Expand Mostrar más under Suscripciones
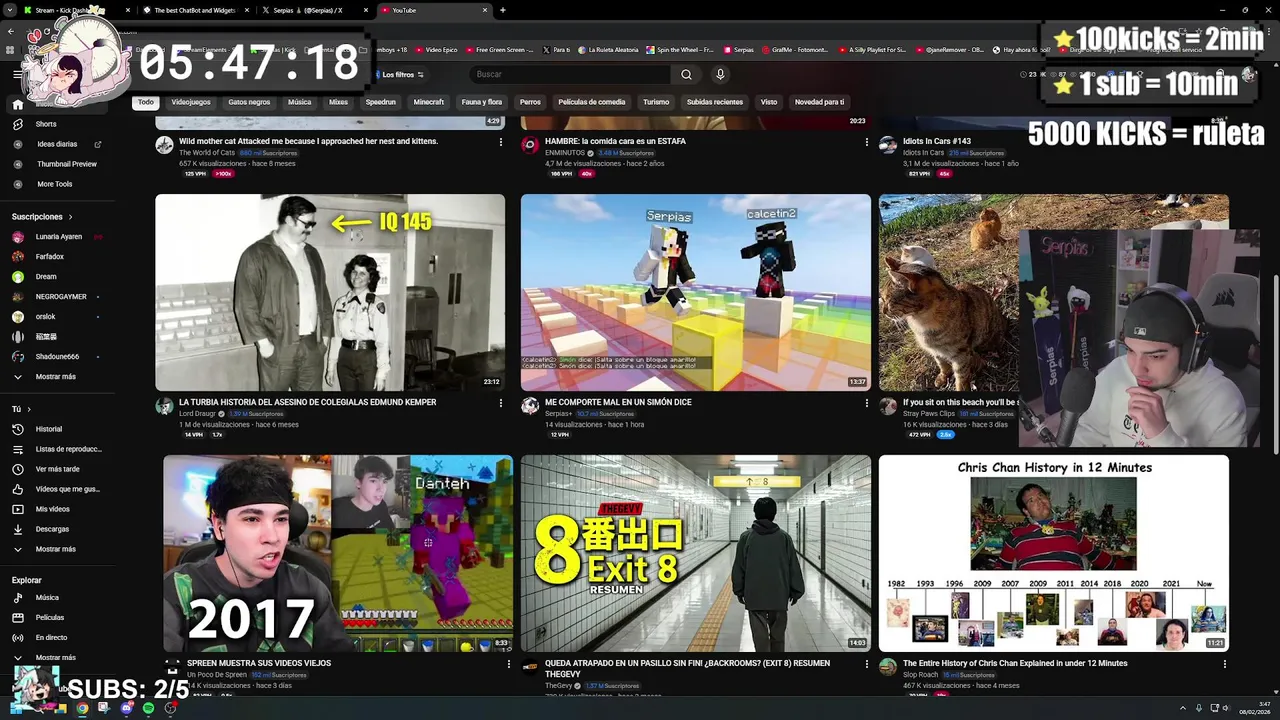1280x720 pixels. 55,377
